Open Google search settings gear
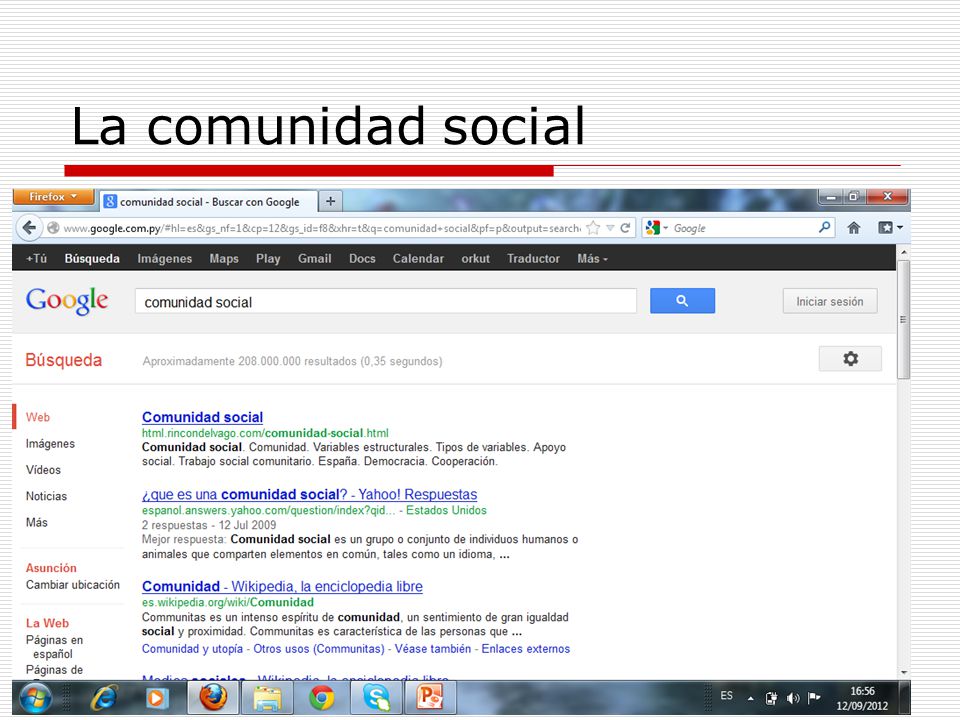Image resolution: width=960 pixels, height=720 pixels. click(x=850, y=359)
